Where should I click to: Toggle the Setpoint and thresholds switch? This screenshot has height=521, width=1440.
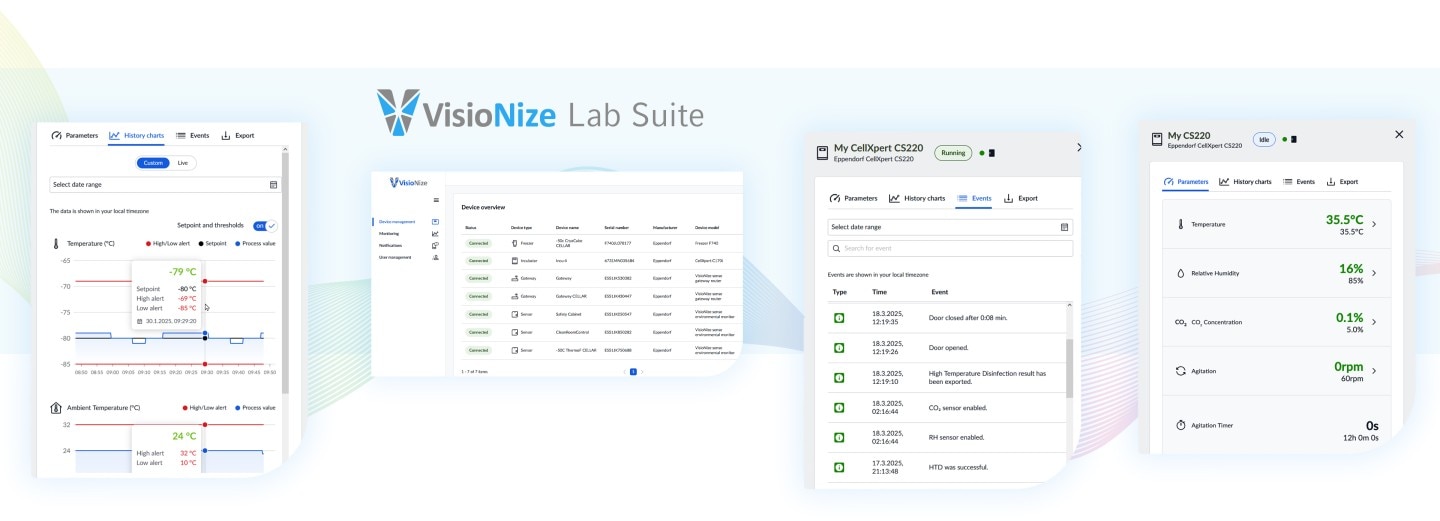[265, 226]
